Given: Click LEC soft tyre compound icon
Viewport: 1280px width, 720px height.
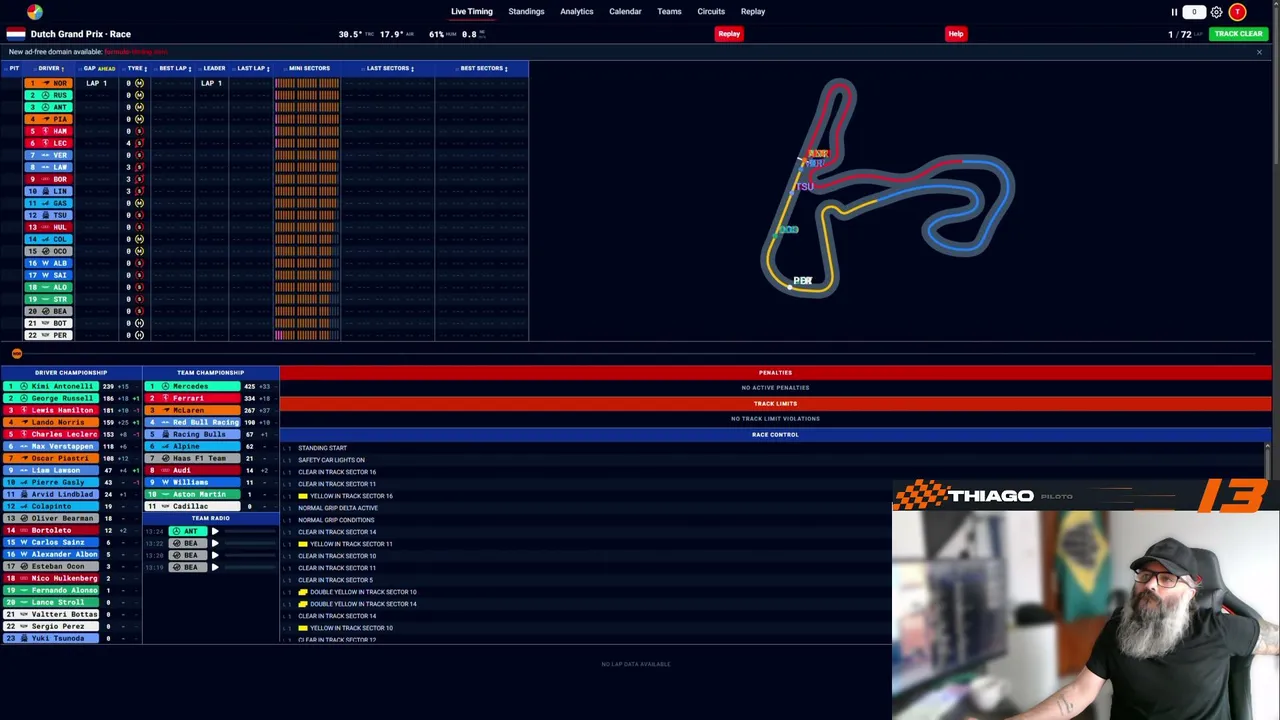Looking at the screenshot, I should pos(139,143).
